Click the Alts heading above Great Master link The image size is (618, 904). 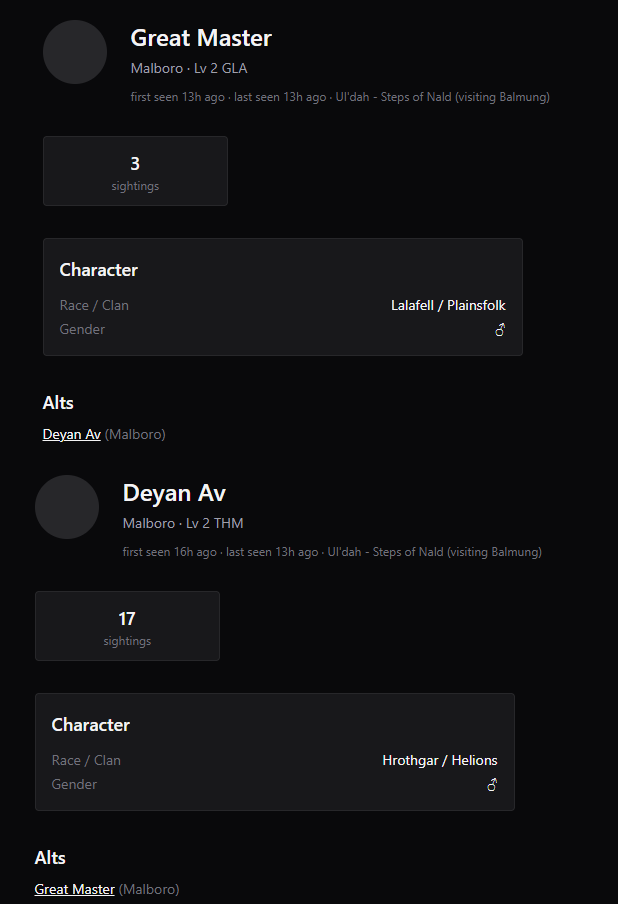coord(50,857)
